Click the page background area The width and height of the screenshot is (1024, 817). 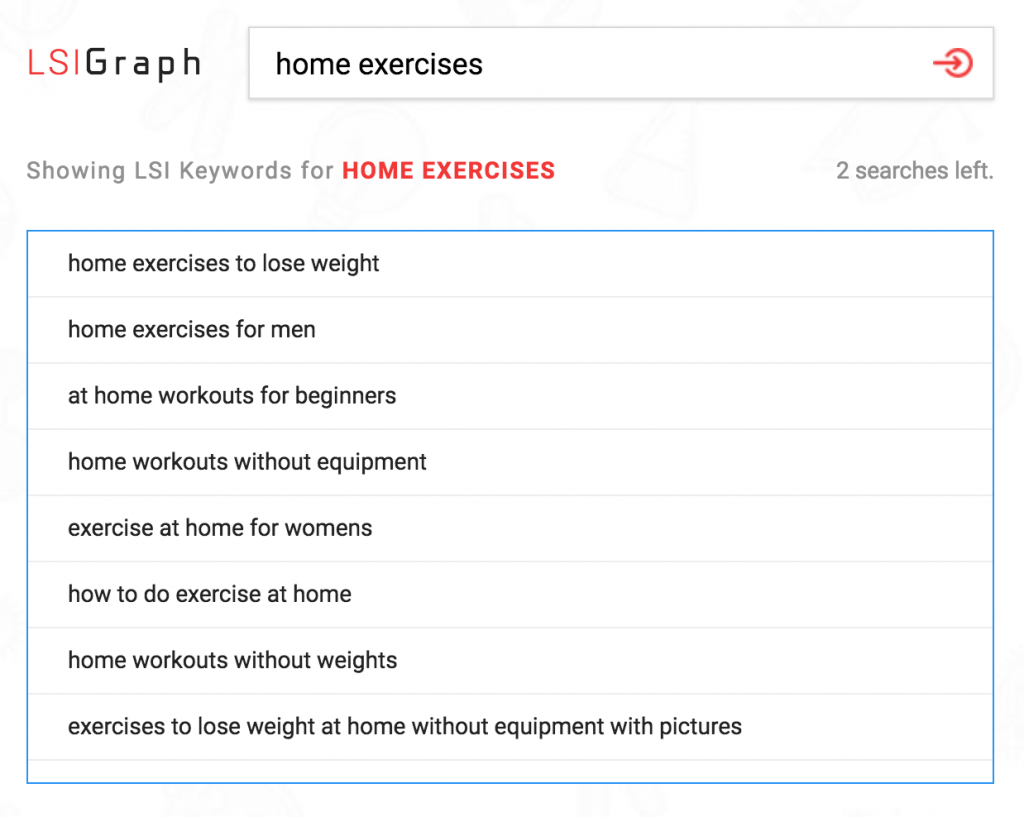point(512,805)
